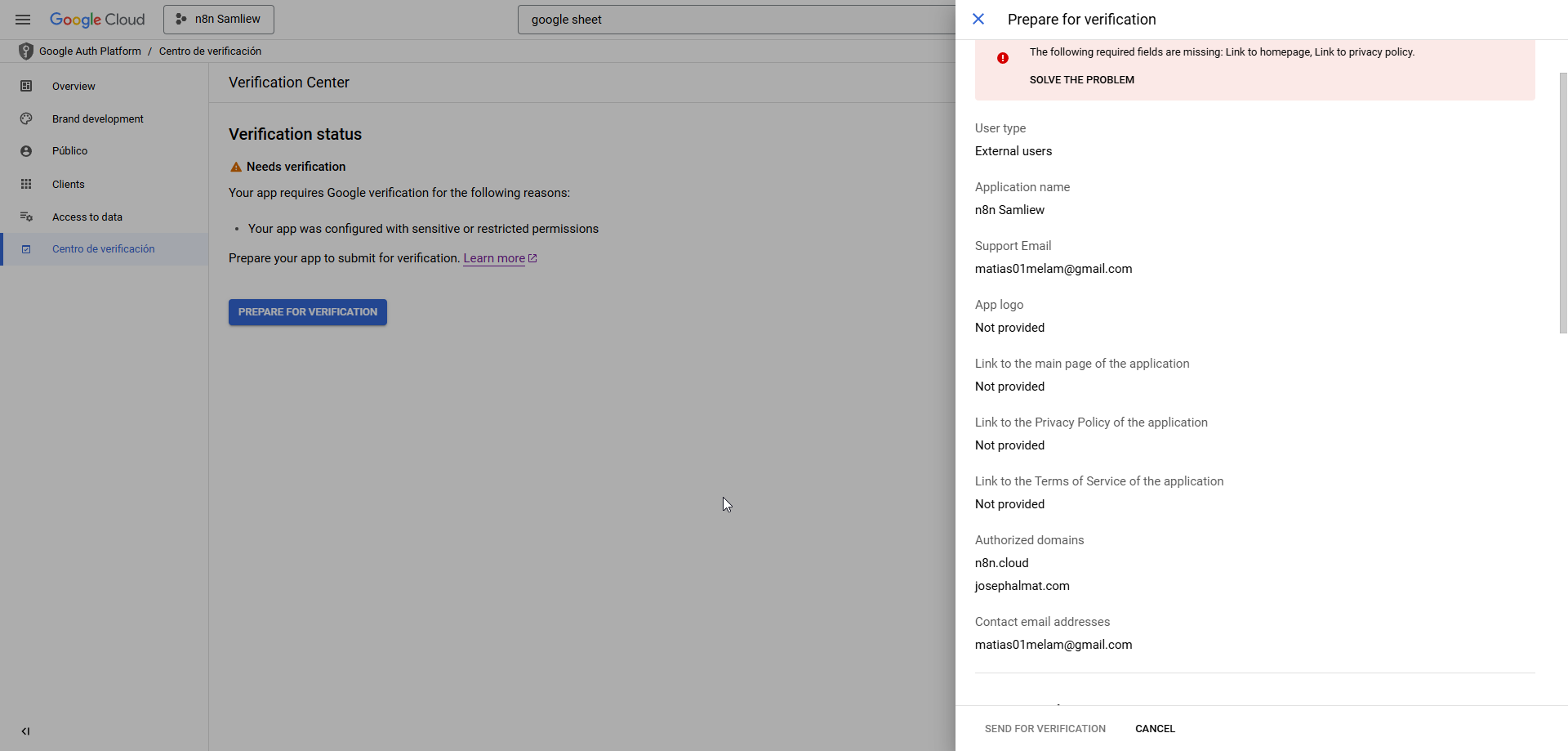Click the red error alert icon
The height and width of the screenshot is (751, 1568).
pyautogui.click(x=1003, y=58)
